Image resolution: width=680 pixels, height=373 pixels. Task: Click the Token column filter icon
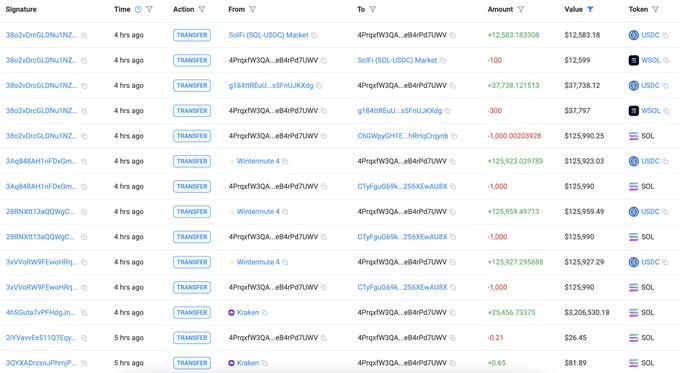tap(655, 9)
